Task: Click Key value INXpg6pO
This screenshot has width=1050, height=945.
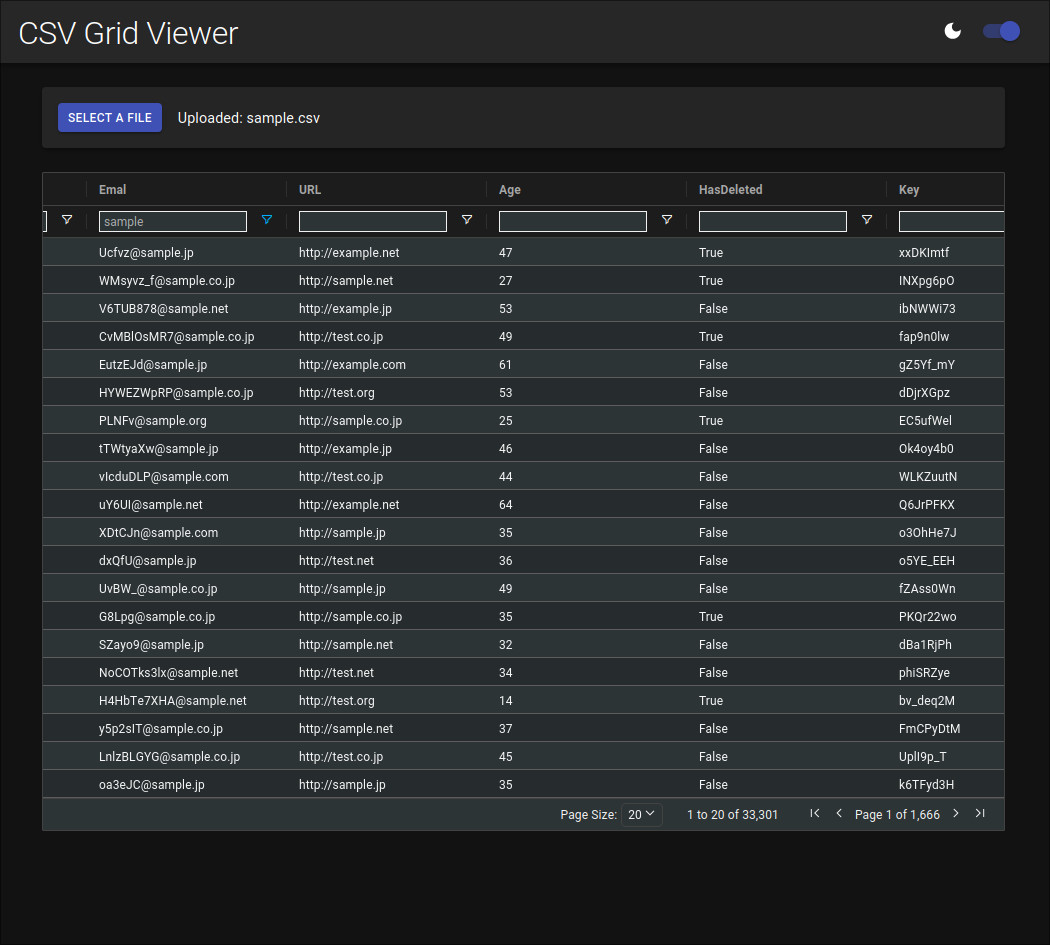Action: (927, 281)
